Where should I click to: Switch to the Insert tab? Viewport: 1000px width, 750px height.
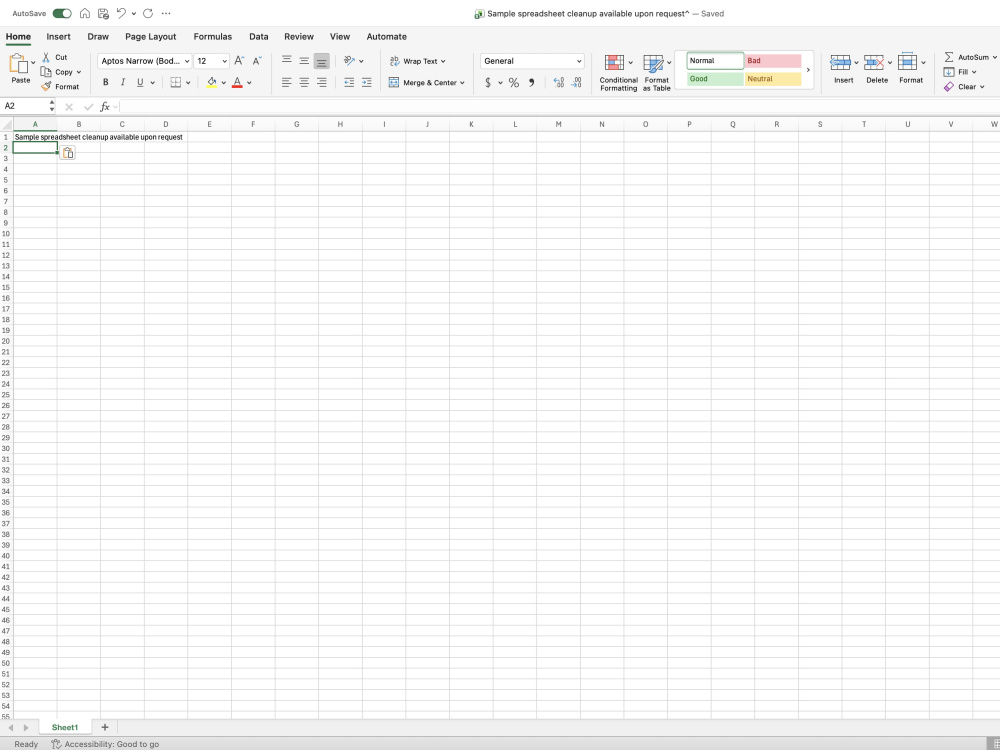(x=58, y=36)
